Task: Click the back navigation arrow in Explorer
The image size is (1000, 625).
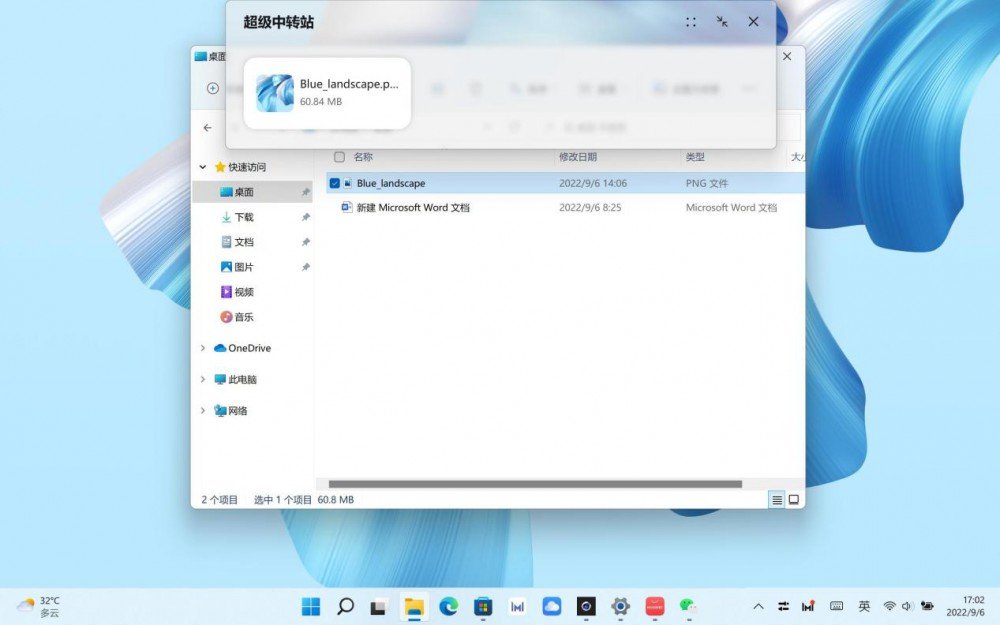Action: pos(207,128)
